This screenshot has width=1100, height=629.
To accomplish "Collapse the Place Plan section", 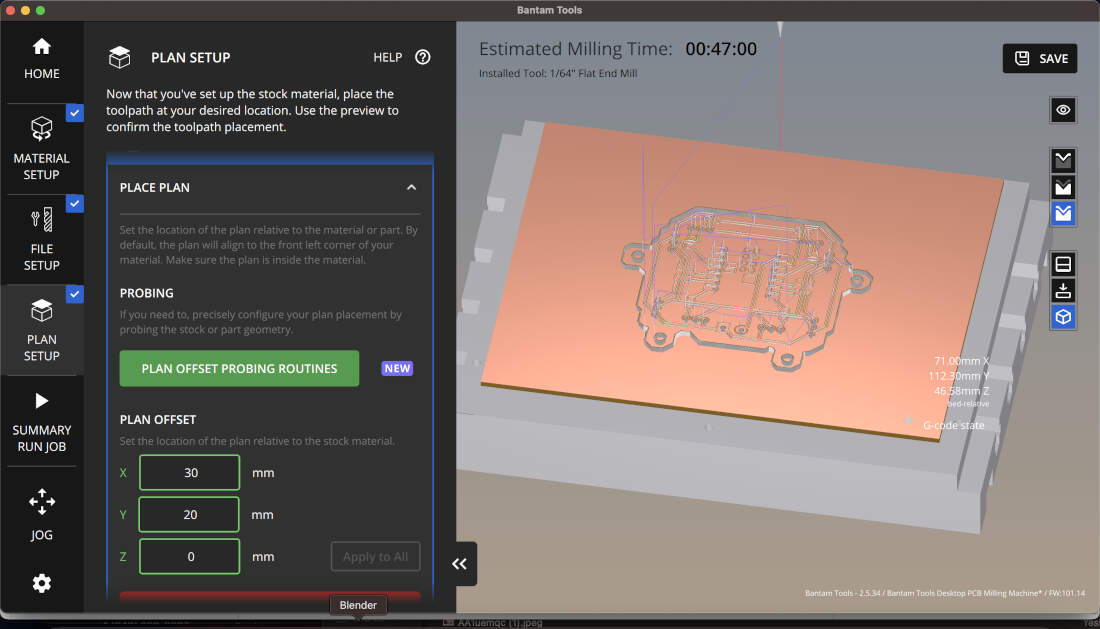I will point(411,187).
